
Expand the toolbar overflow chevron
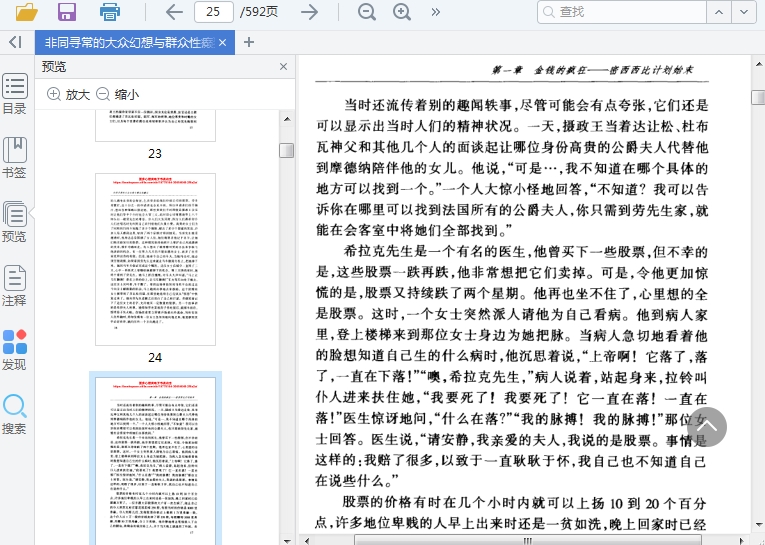coord(436,12)
